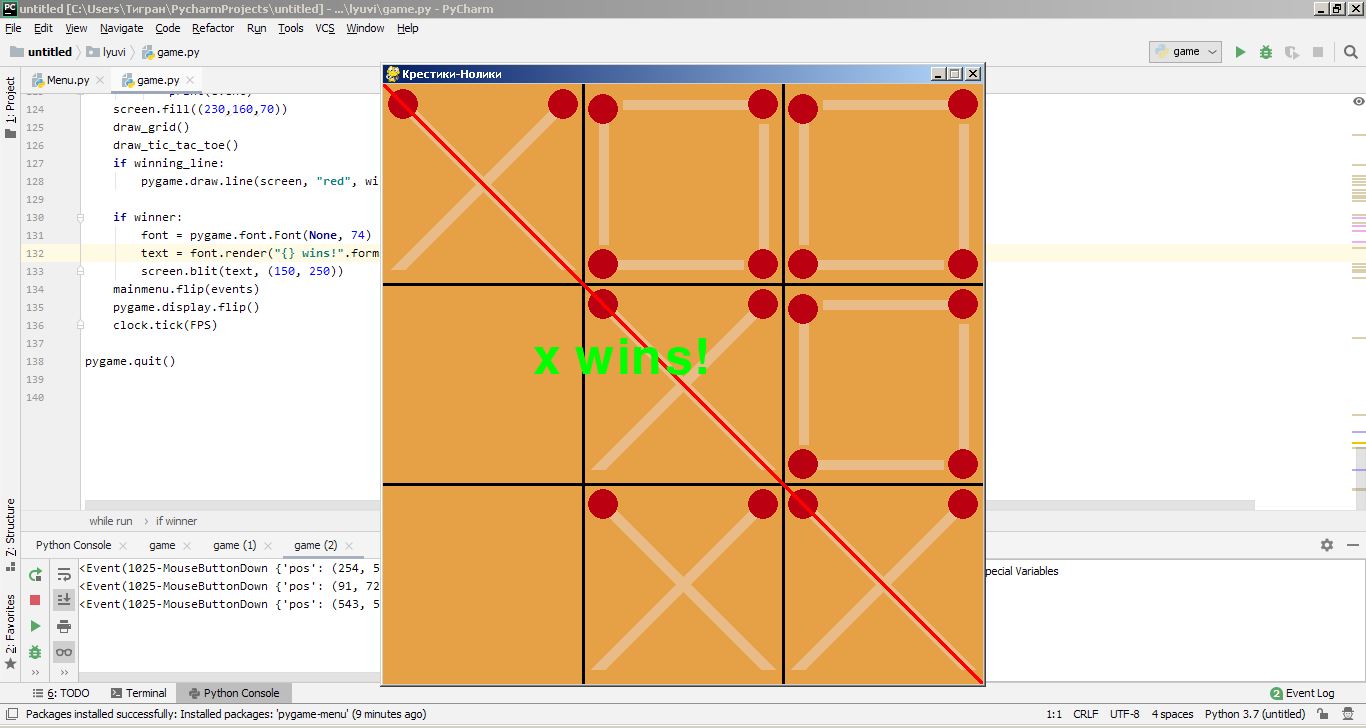Click the line:column 1:1 indicator

click(1054, 714)
